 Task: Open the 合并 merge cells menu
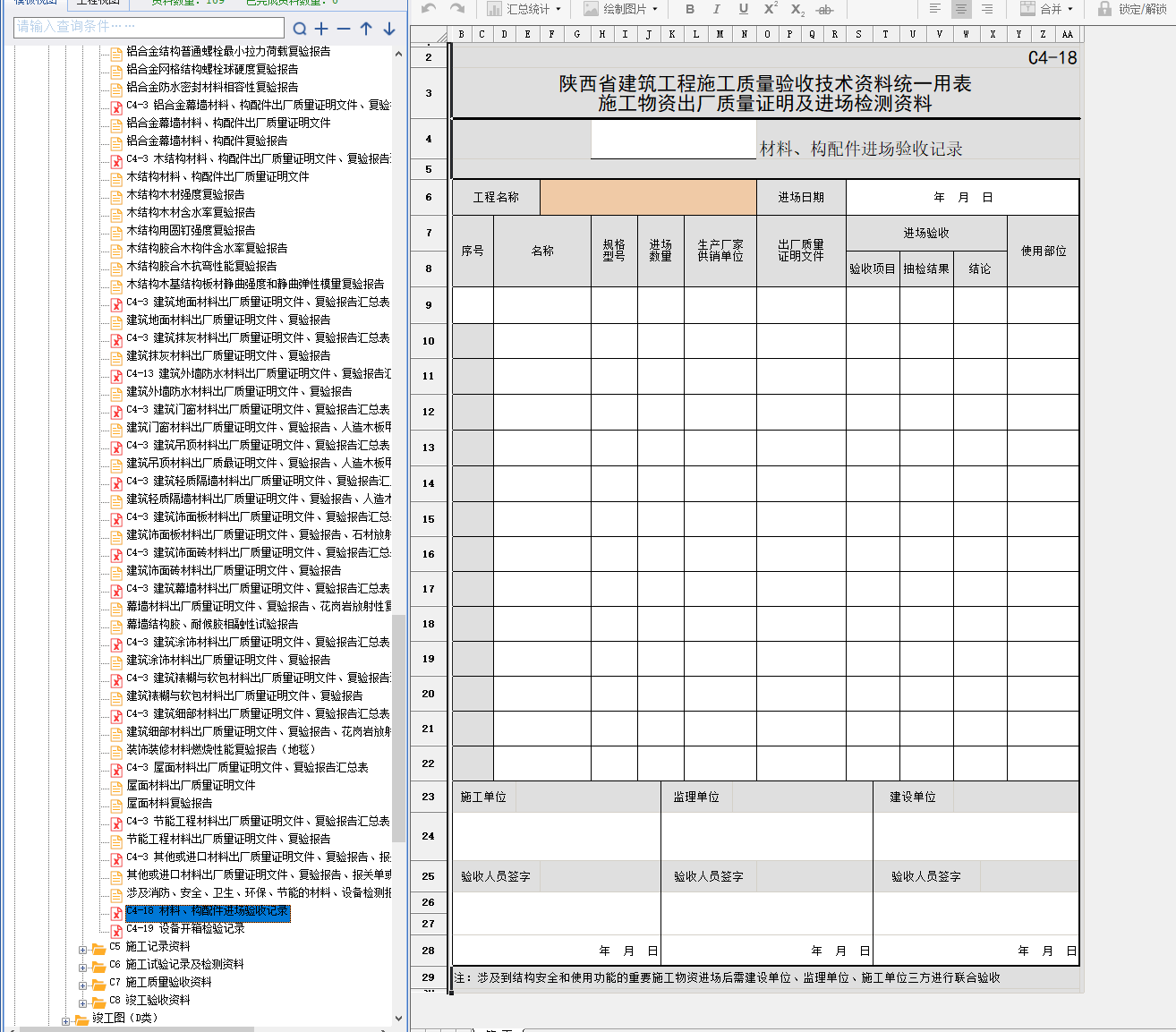pyautogui.click(x=1047, y=9)
